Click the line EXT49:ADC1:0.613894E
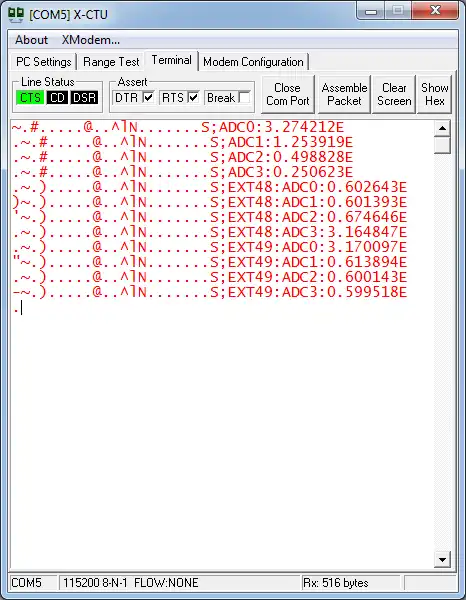 tap(209, 262)
